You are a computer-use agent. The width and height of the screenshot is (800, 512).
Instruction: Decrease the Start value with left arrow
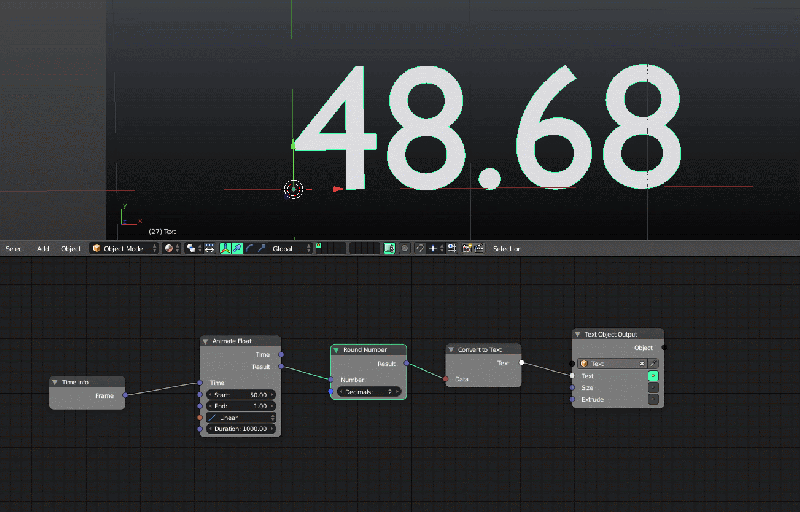(x=210, y=395)
